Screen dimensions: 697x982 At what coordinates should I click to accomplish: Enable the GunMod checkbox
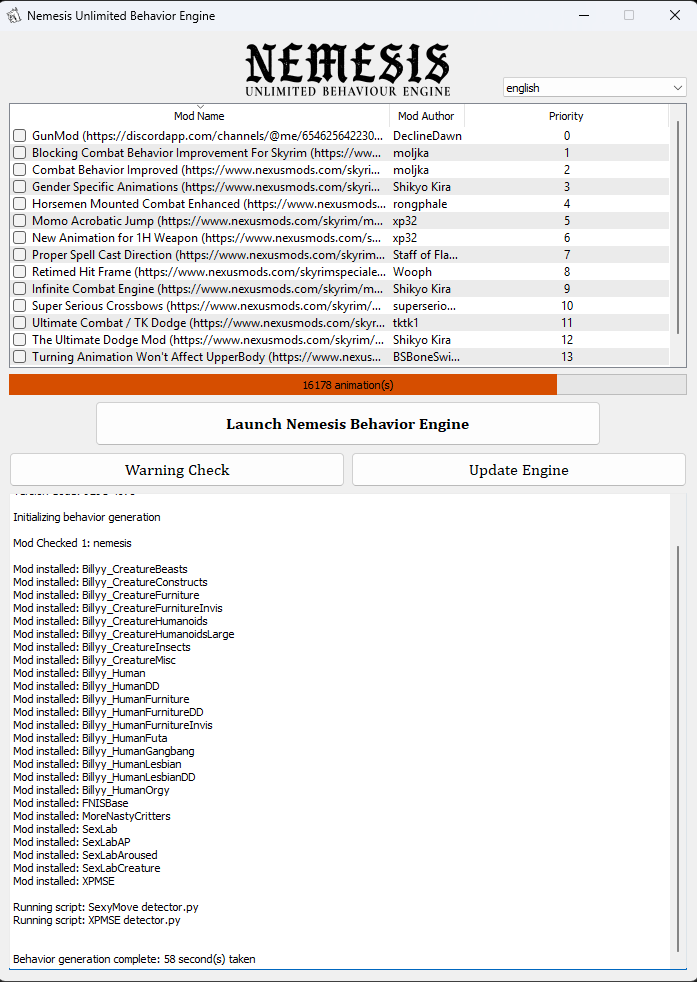point(19,136)
